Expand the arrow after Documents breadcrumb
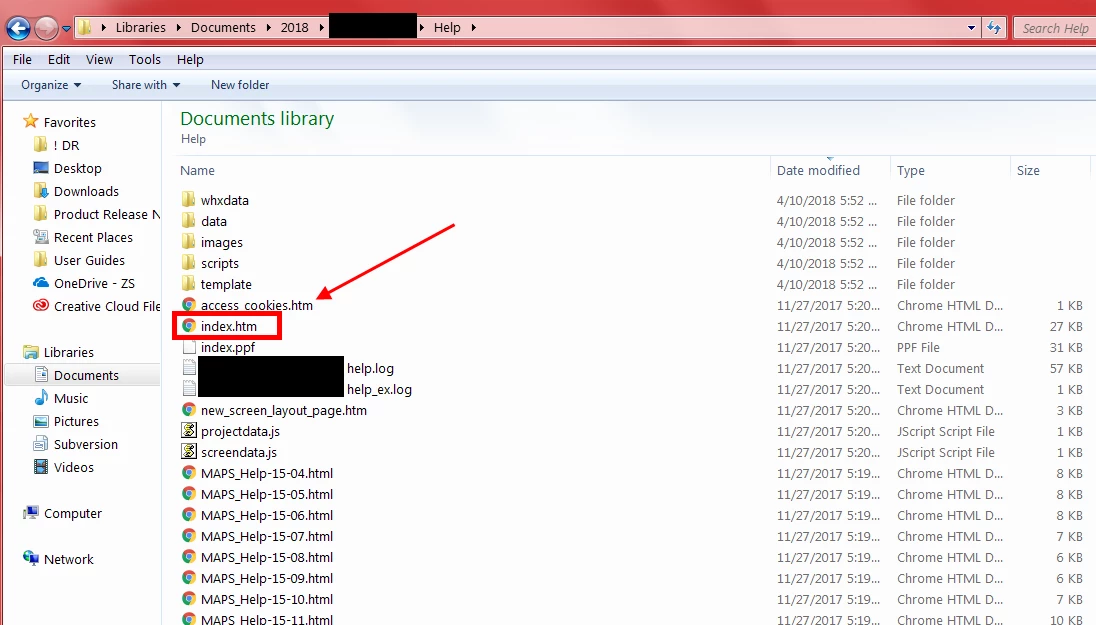The height and width of the screenshot is (625, 1096). (268, 27)
